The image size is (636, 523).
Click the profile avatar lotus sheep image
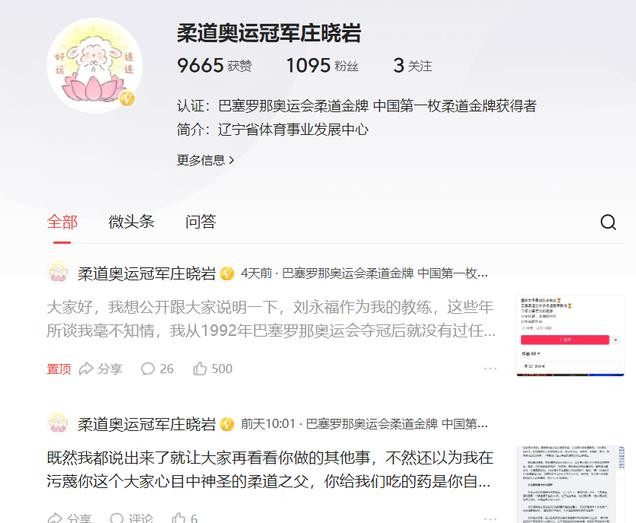point(95,66)
